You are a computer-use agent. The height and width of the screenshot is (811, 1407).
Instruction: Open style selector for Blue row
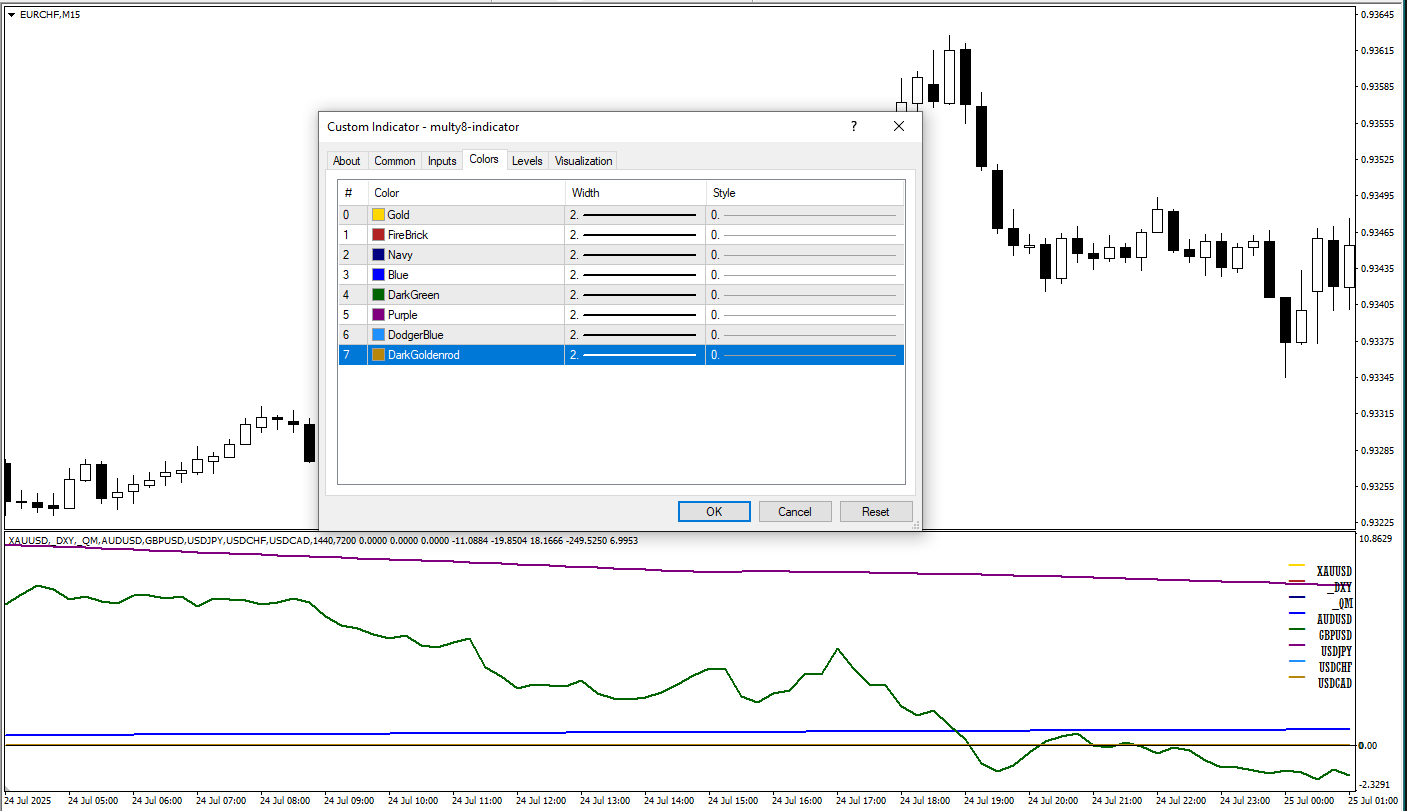tap(804, 275)
